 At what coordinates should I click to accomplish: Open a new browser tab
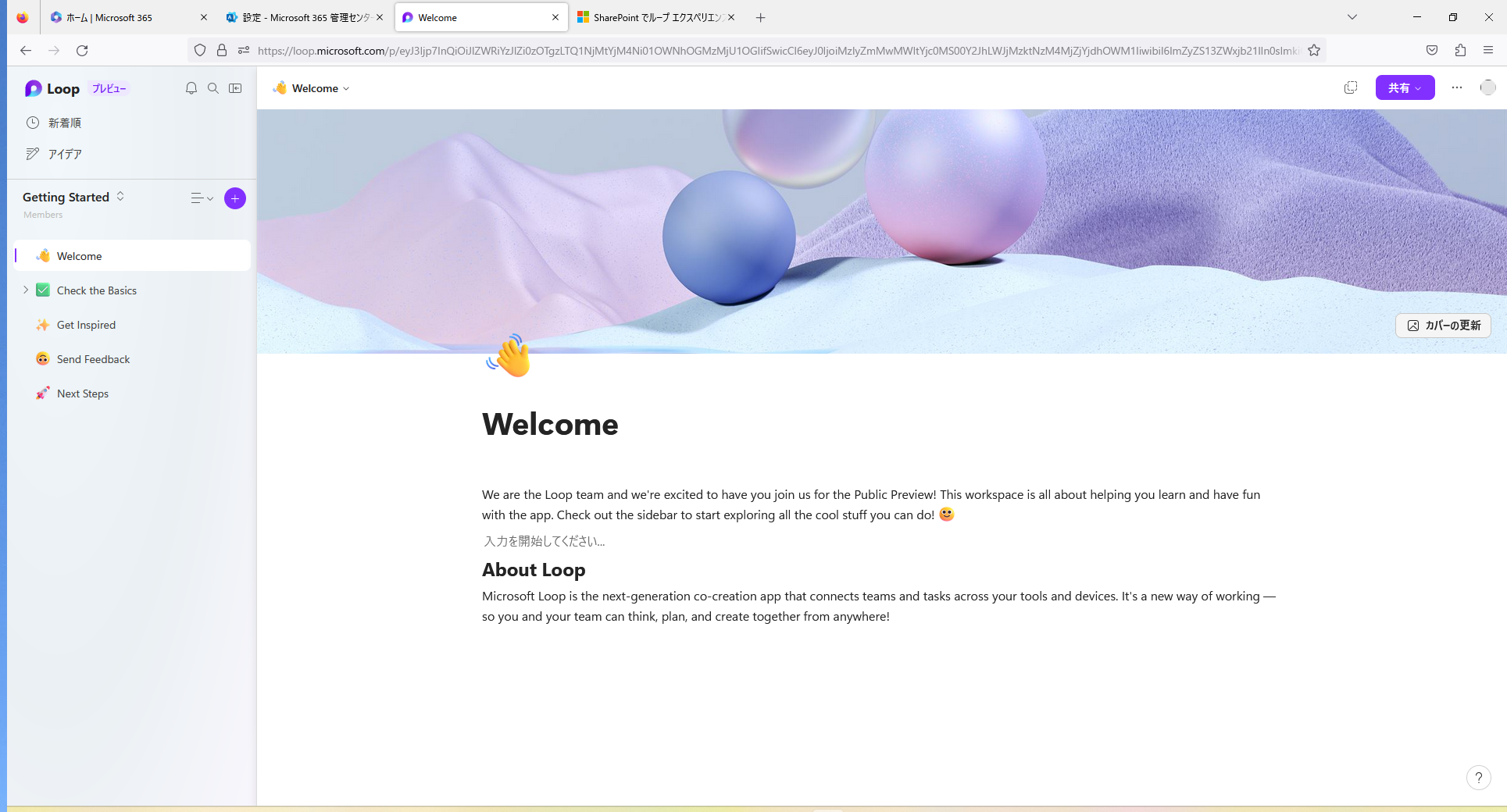[x=760, y=17]
